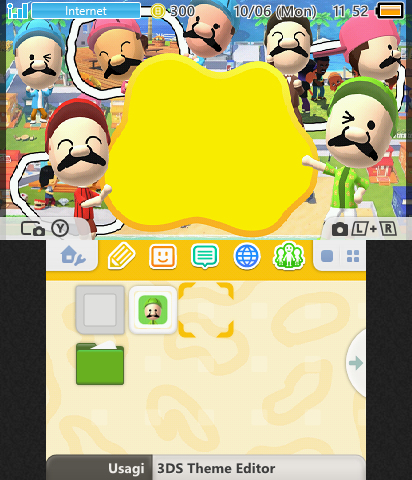Launch Internet Browser globe icon
Viewport: 412px width, 480px height.
coord(247,256)
